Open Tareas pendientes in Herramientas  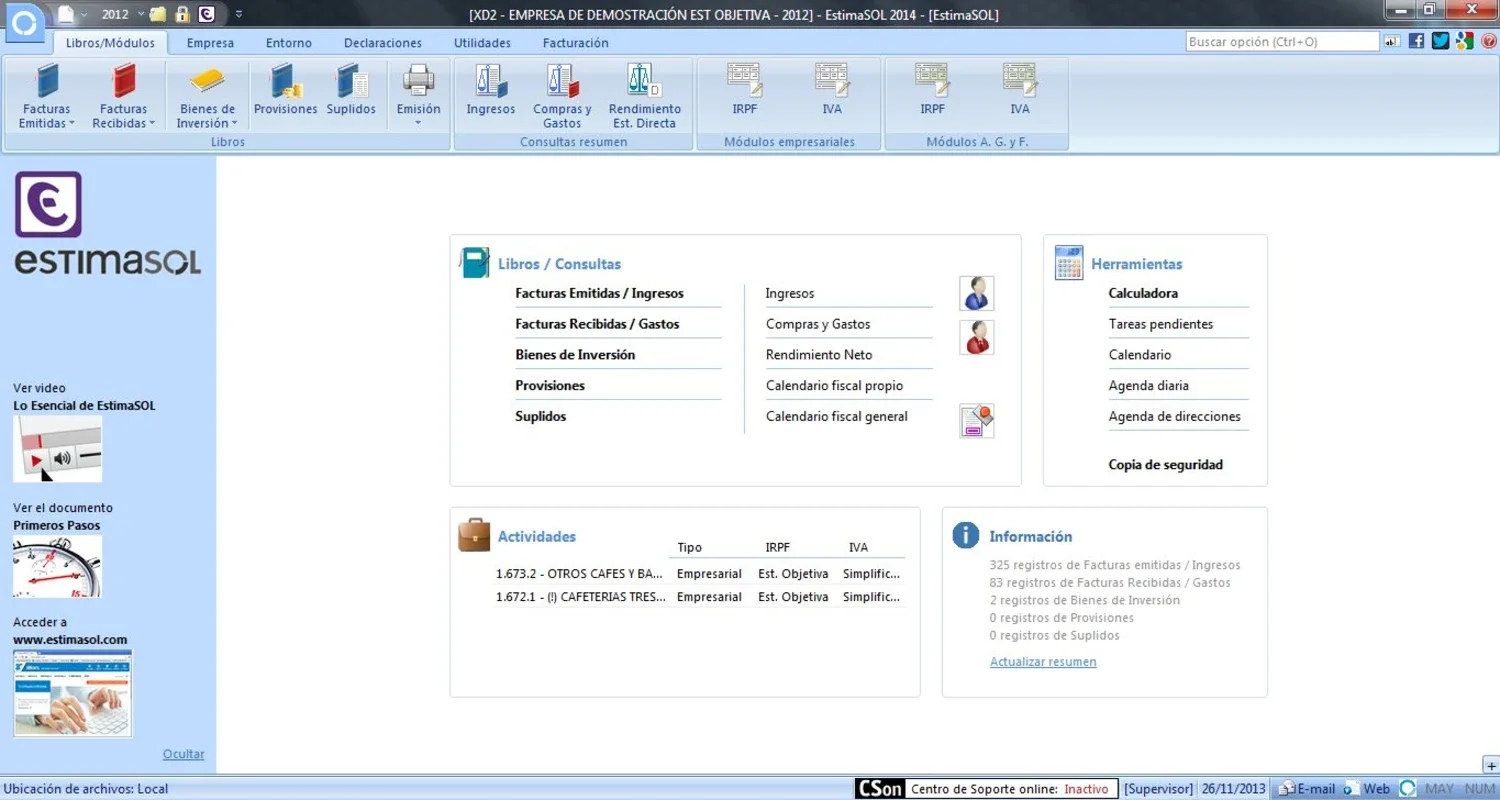point(1161,324)
